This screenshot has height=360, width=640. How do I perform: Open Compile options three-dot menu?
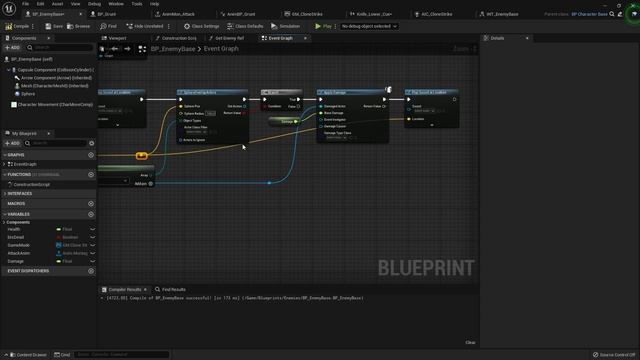33,26
